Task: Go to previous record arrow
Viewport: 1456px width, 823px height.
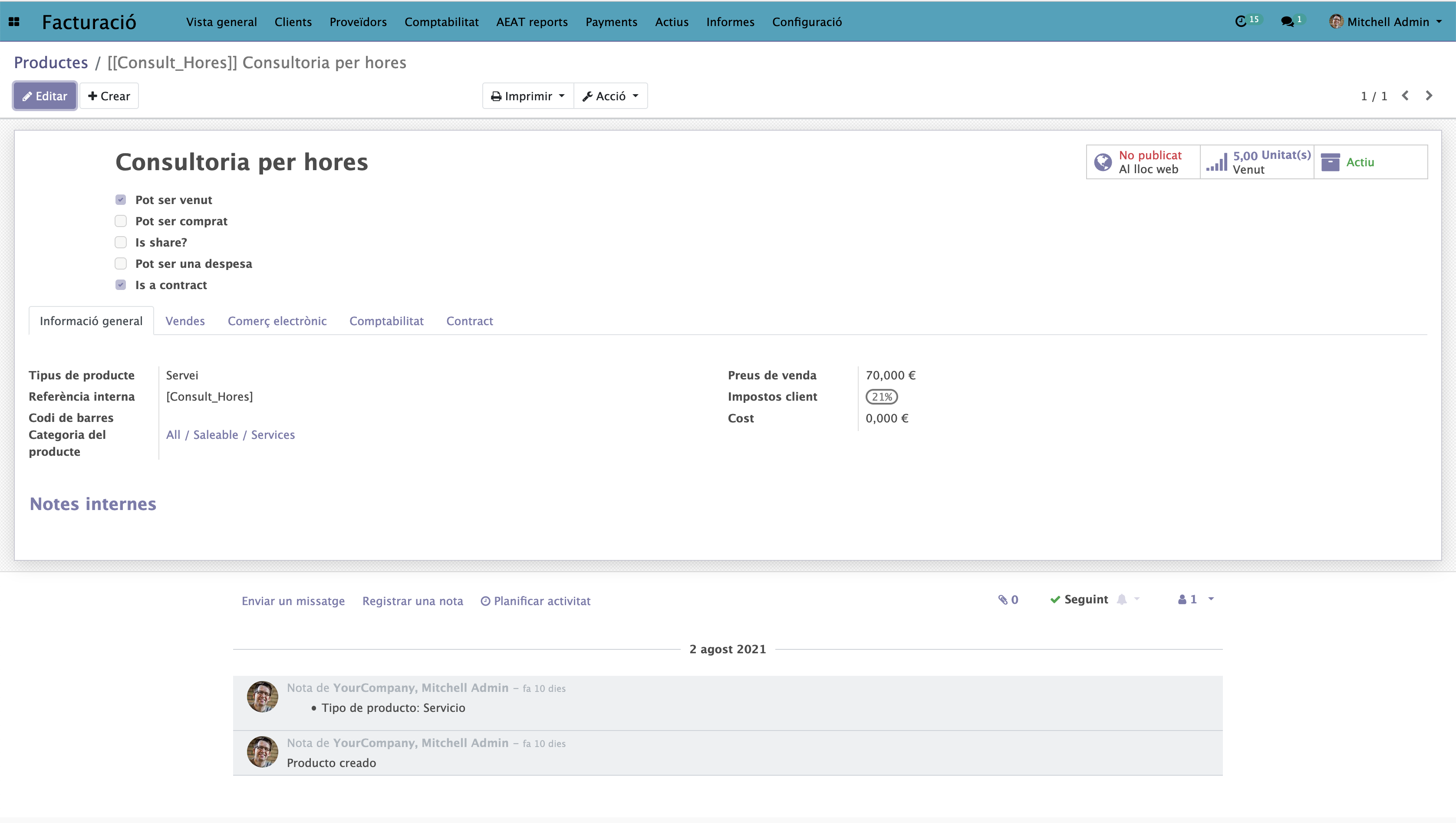Action: coord(1405,95)
